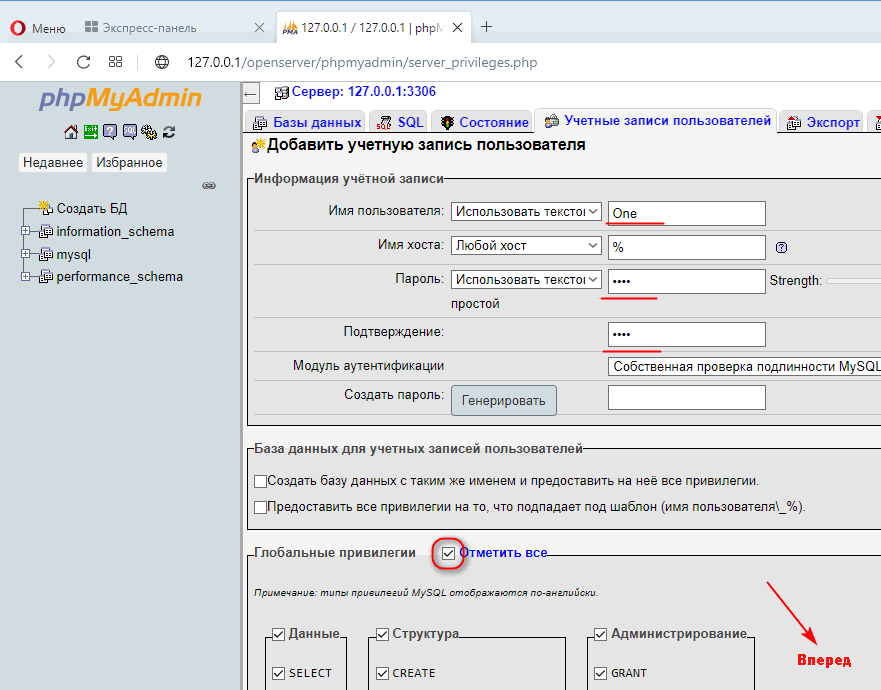Click the phpMyAdmin logo
The height and width of the screenshot is (690, 881).
click(x=120, y=98)
